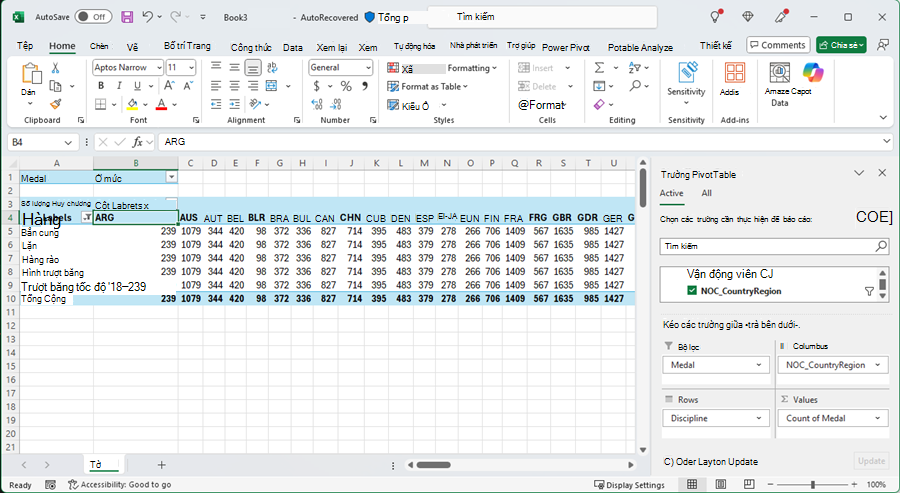Click the Comments button

[x=778, y=45]
